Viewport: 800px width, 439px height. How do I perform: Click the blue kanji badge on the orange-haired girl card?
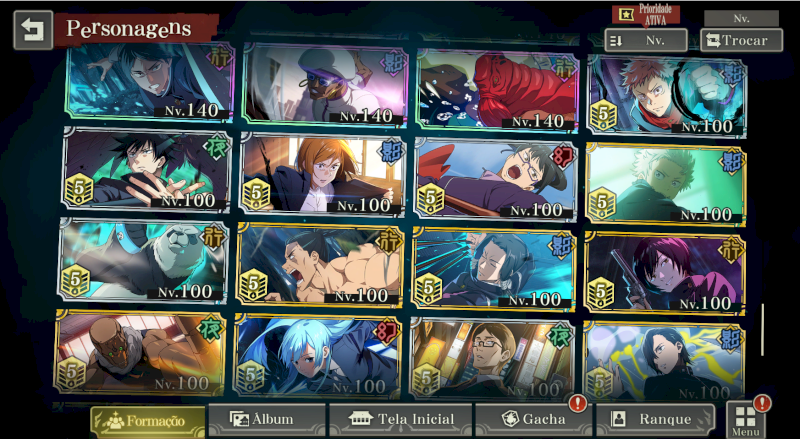click(391, 152)
